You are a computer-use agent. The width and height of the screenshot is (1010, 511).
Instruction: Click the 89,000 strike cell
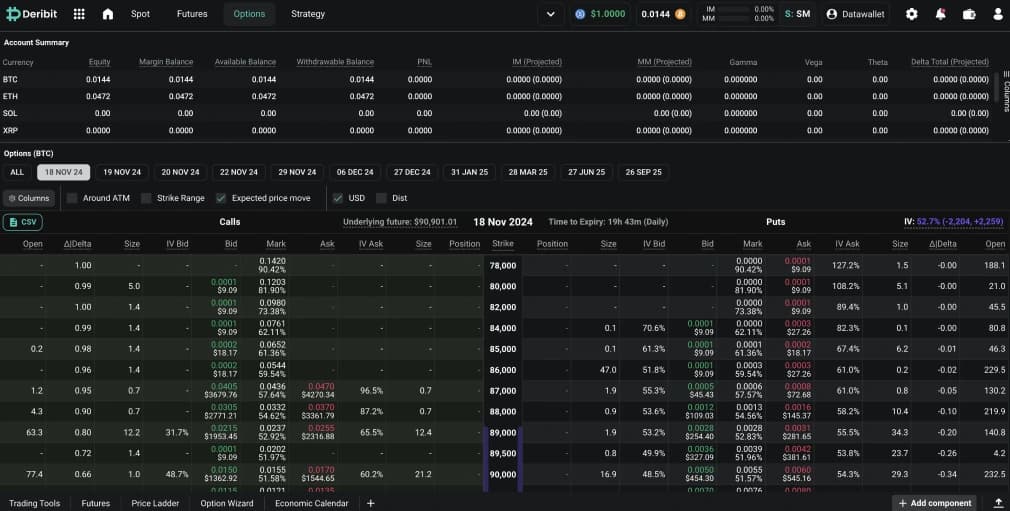tap(503, 433)
